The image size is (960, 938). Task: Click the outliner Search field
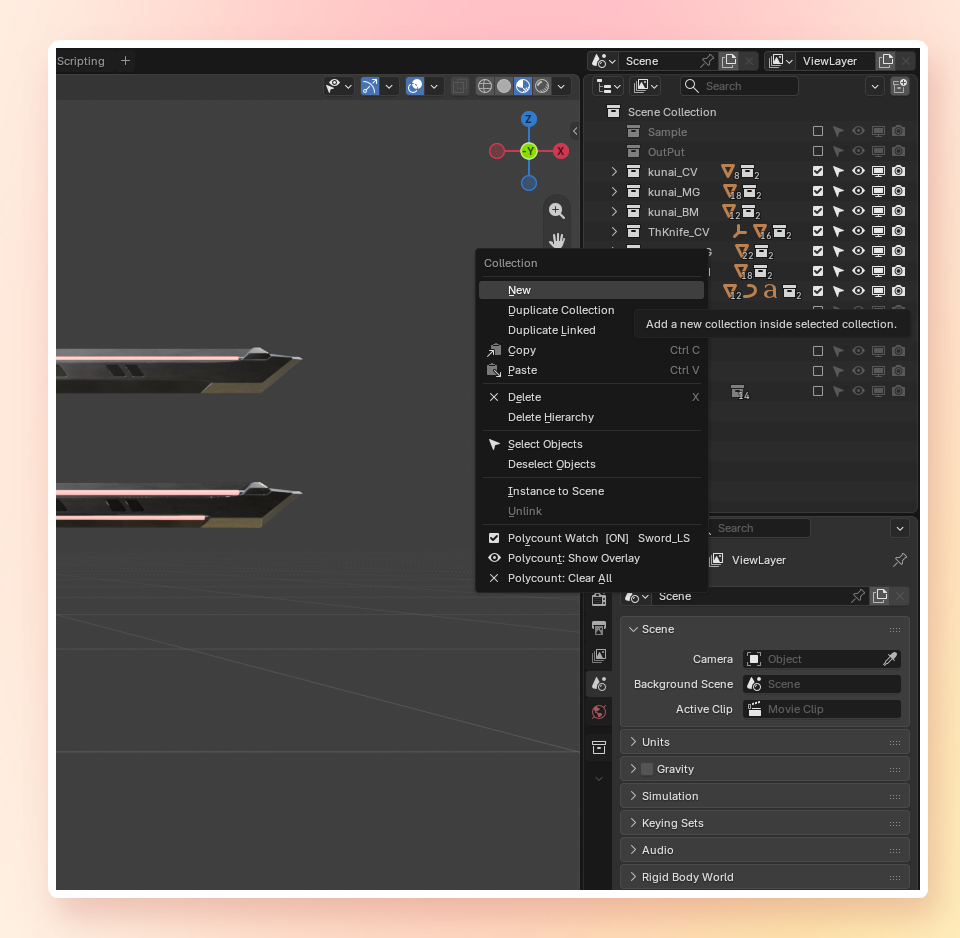pyautogui.click(x=739, y=86)
